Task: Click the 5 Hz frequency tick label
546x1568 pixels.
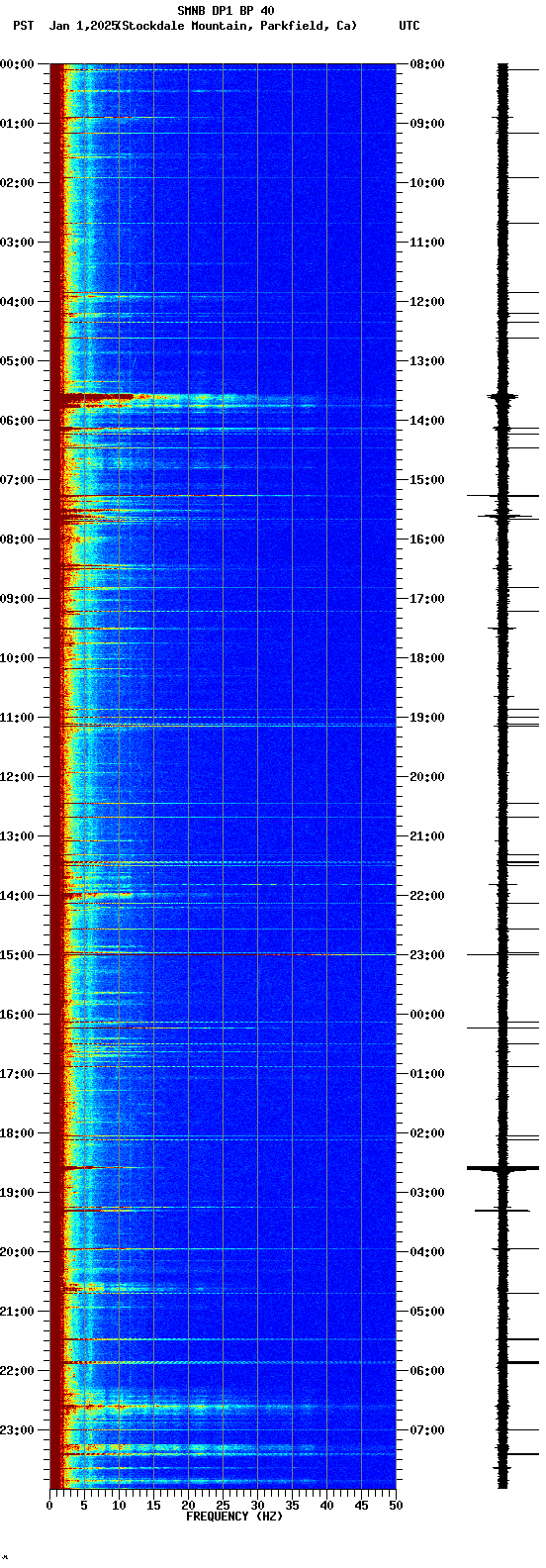Action: (84, 1506)
